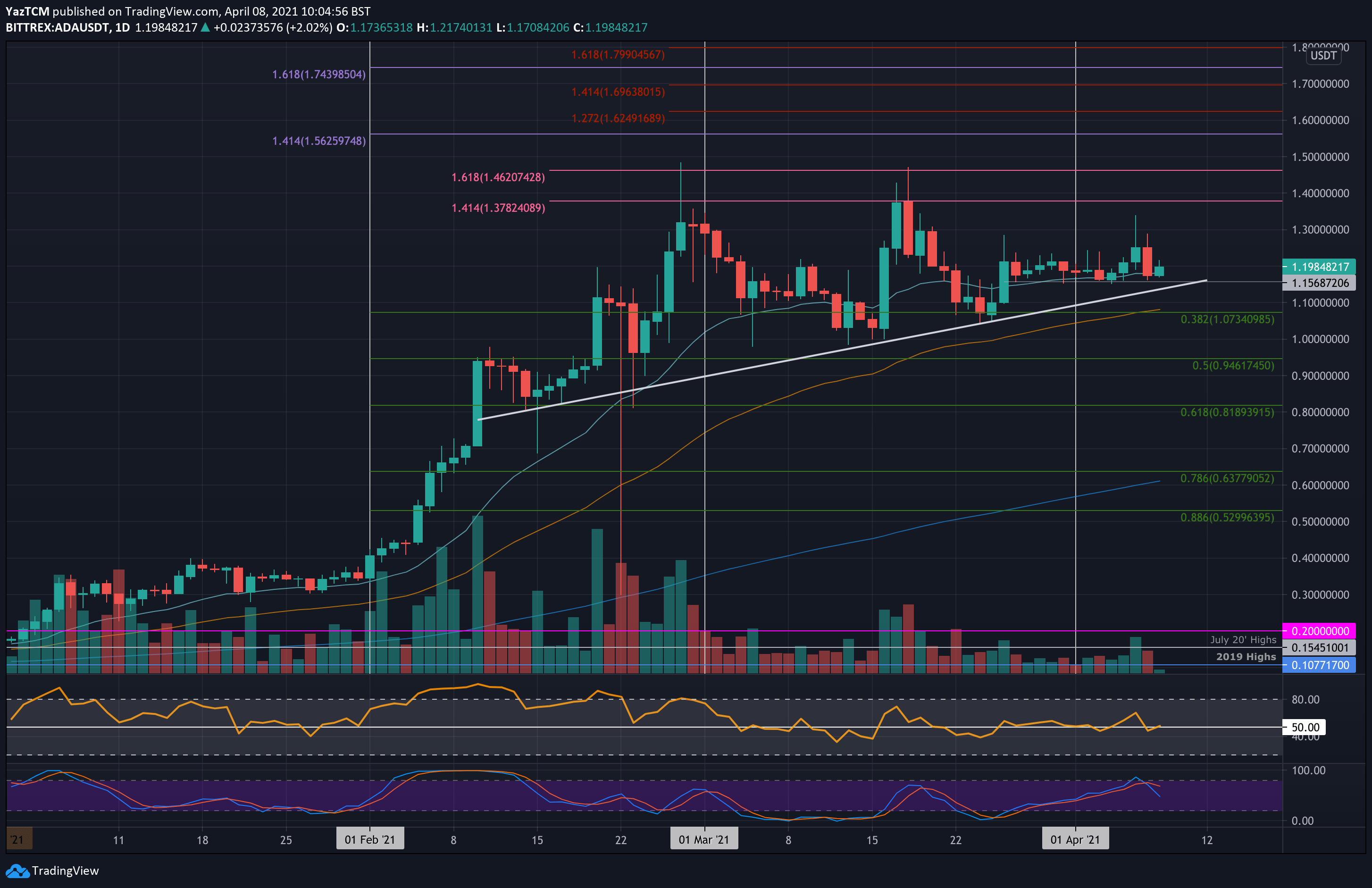The width and height of the screenshot is (1372, 888).
Task: Click the stochastic 100.00 axis label
Action: pyautogui.click(x=1308, y=771)
